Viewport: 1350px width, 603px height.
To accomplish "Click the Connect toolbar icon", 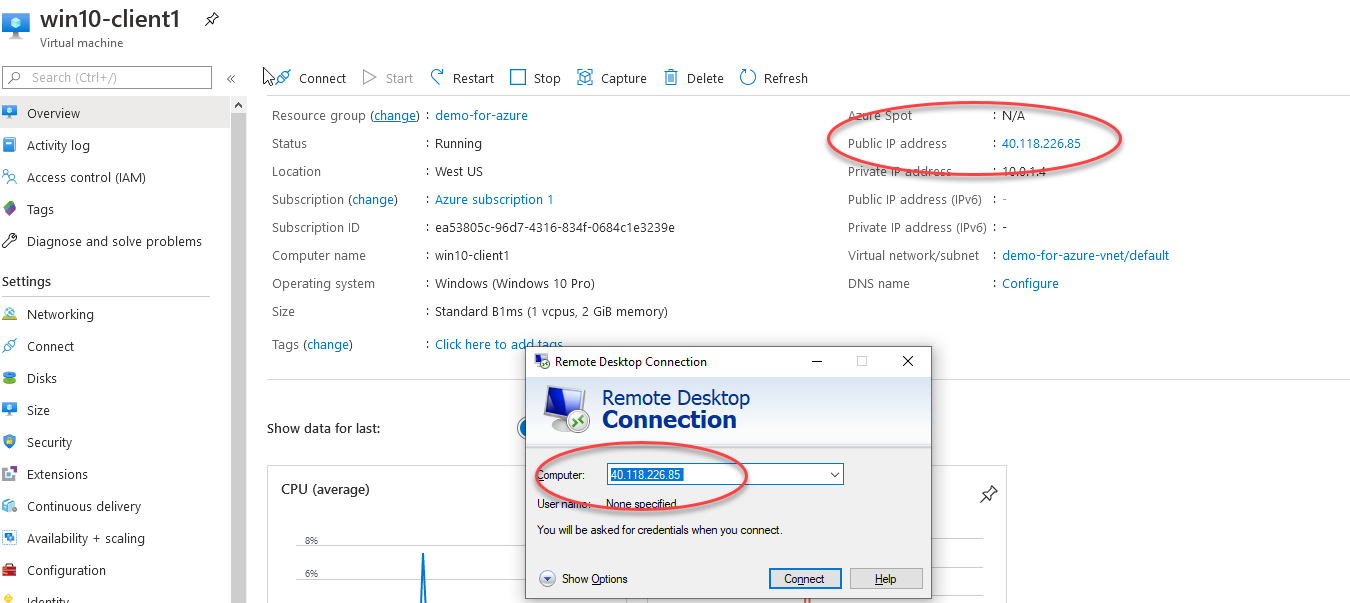I will pyautogui.click(x=282, y=77).
